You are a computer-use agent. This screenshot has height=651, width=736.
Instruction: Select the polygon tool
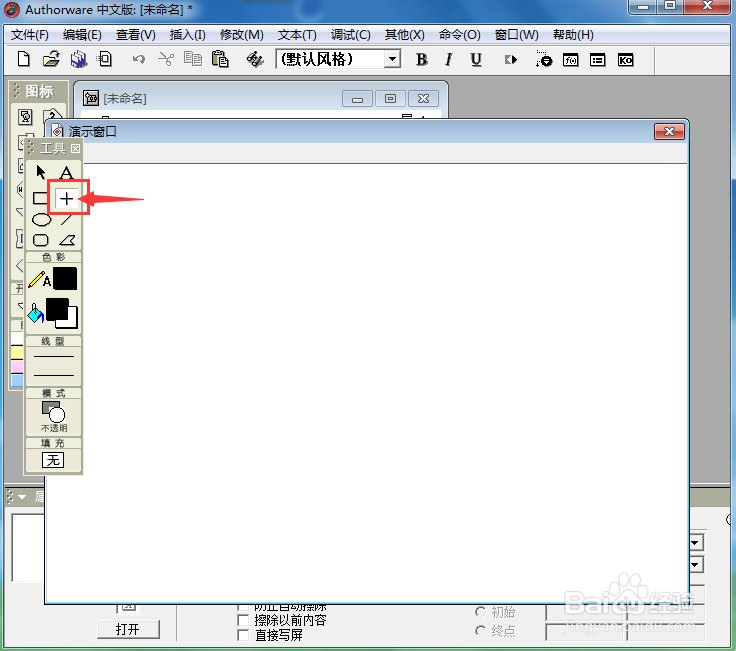point(67,240)
